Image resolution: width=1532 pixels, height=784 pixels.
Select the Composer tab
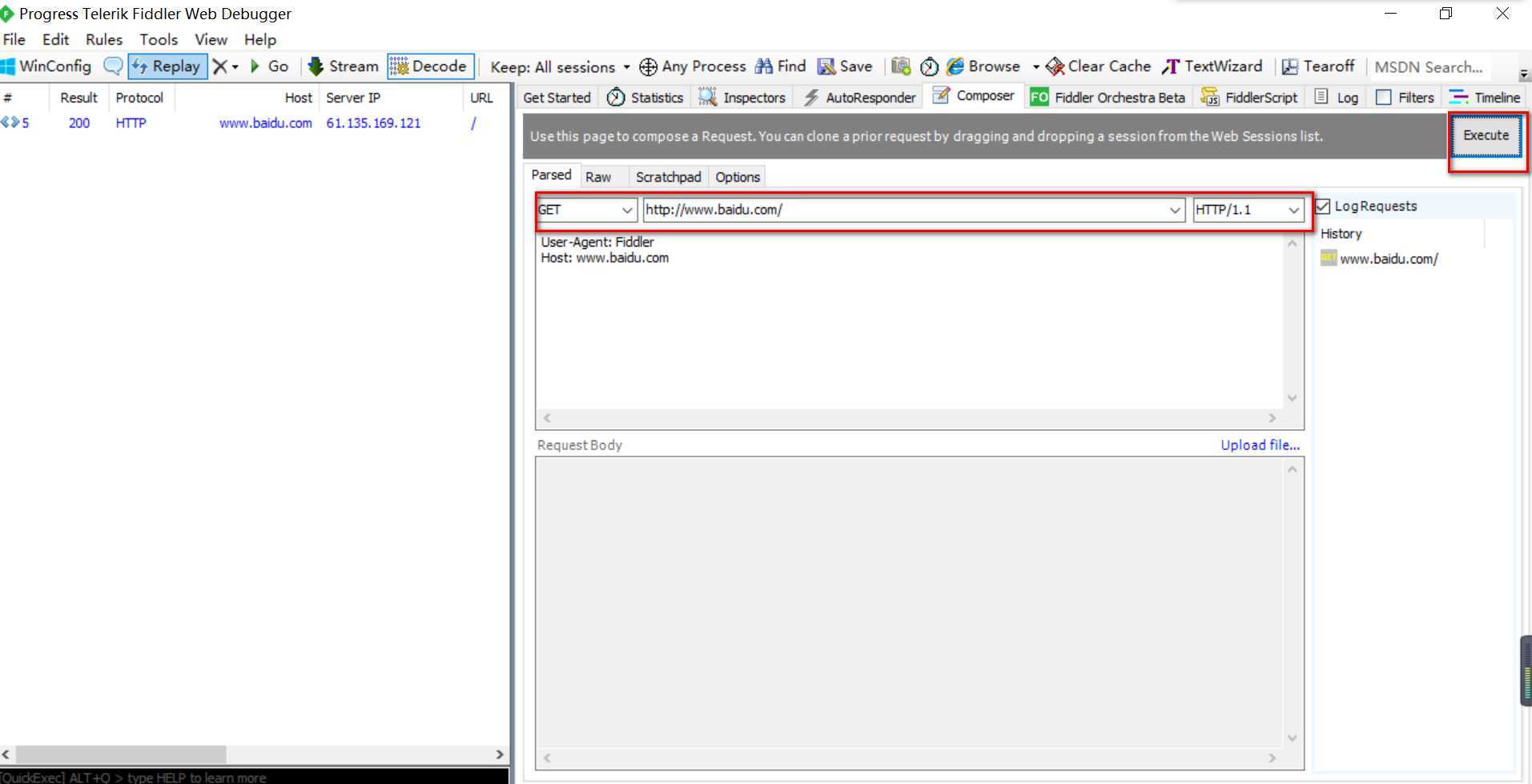click(x=974, y=95)
